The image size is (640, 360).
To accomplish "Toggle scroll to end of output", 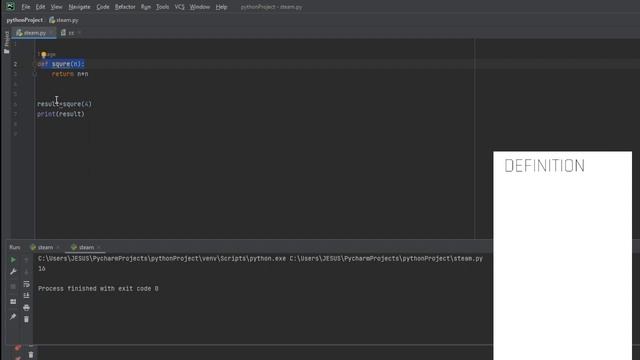I will coord(27,296).
